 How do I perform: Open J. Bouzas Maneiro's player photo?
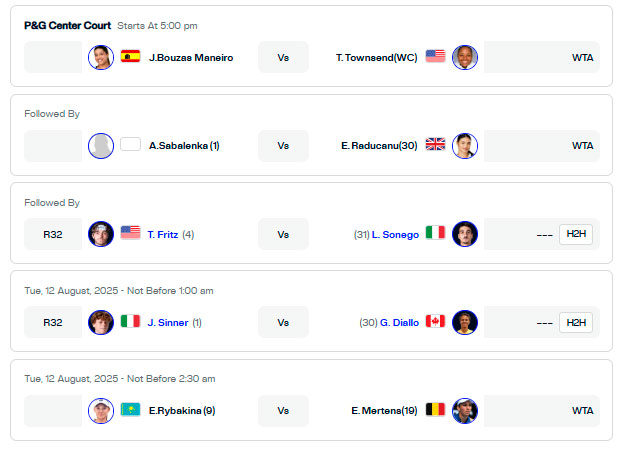coord(101,57)
